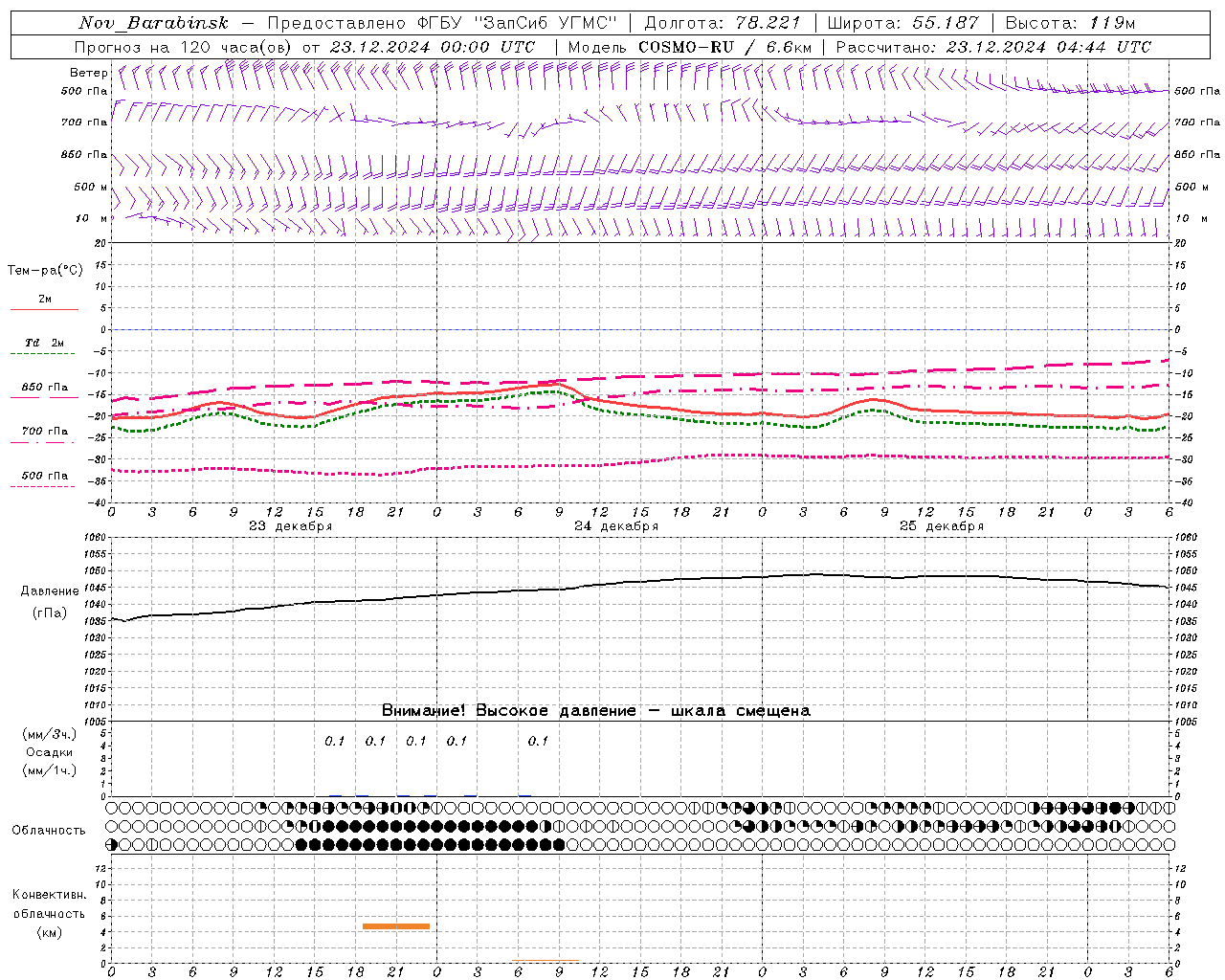Click the '24 декабря' date label

(615, 526)
